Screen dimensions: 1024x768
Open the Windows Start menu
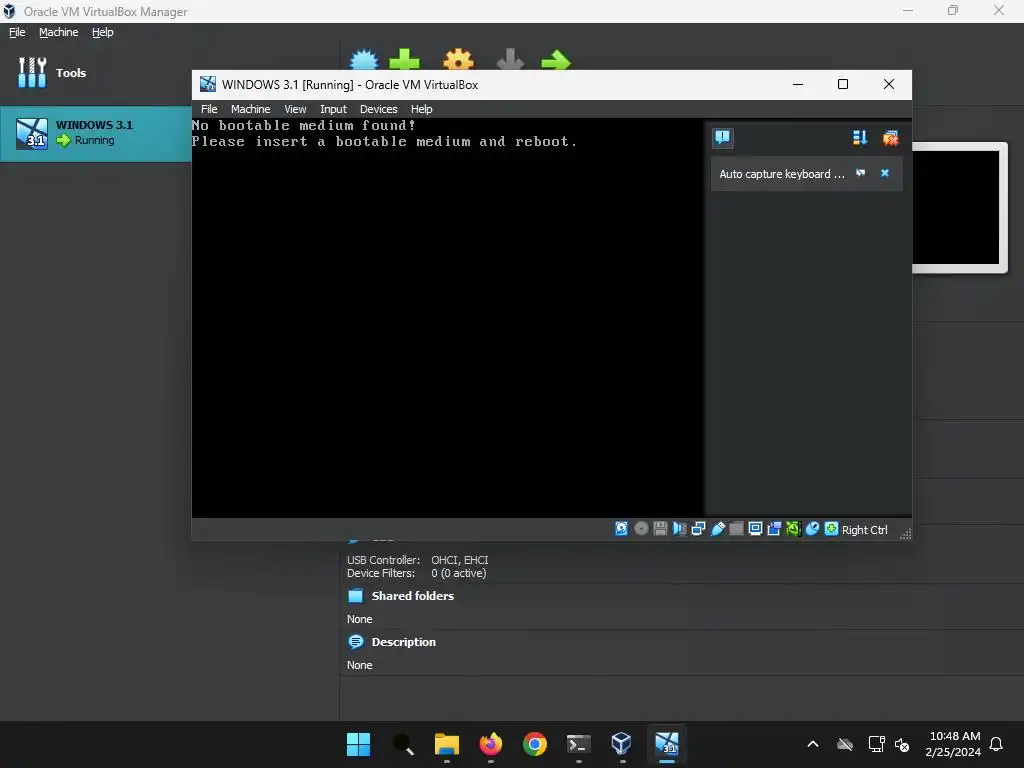click(x=358, y=744)
